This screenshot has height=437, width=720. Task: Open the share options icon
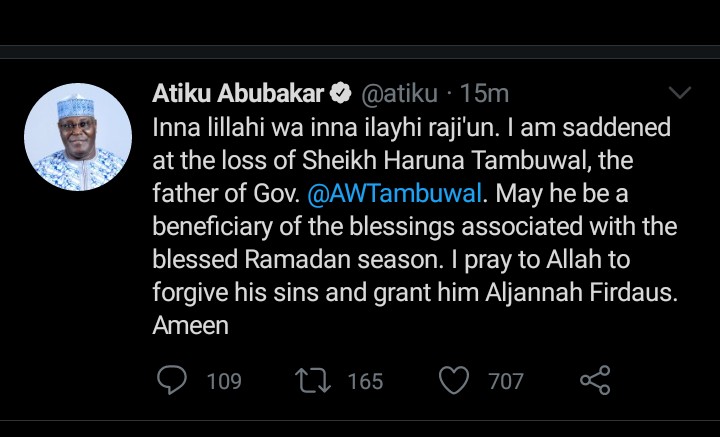pyautogui.click(x=595, y=380)
